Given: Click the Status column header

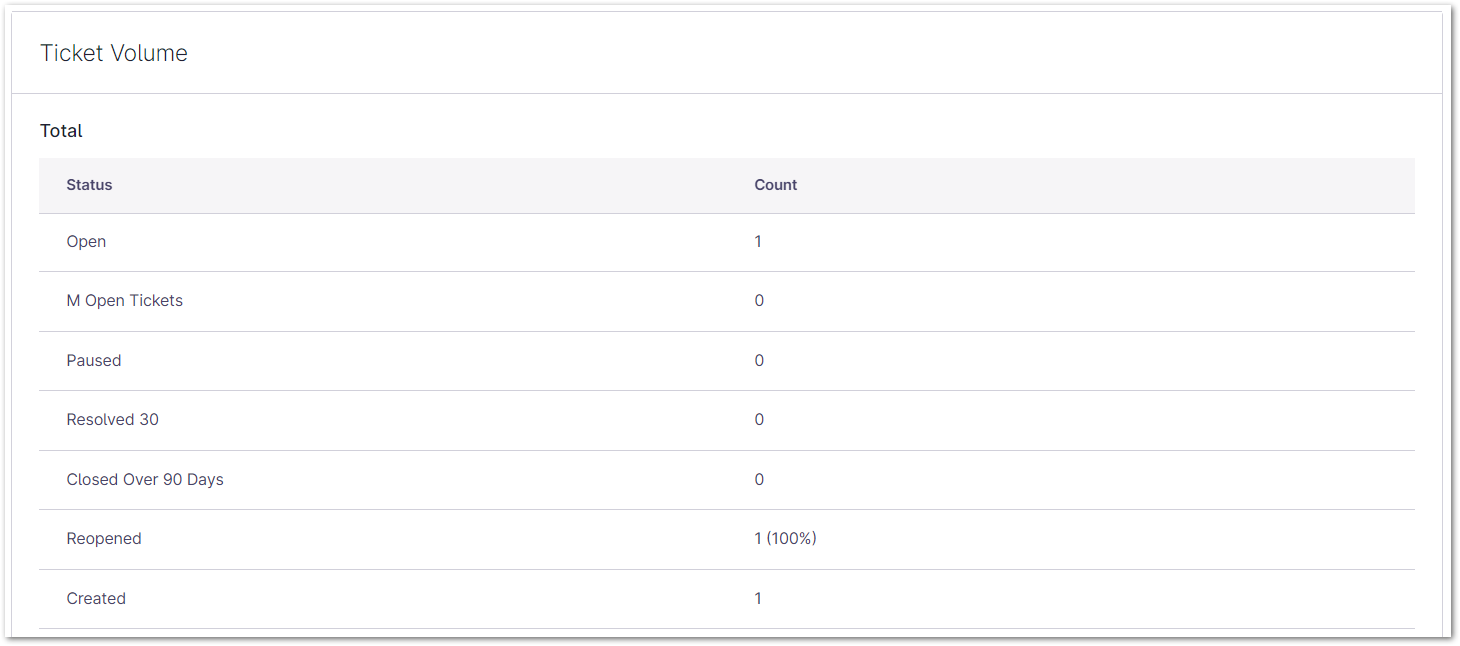Looking at the screenshot, I should click(89, 185).
